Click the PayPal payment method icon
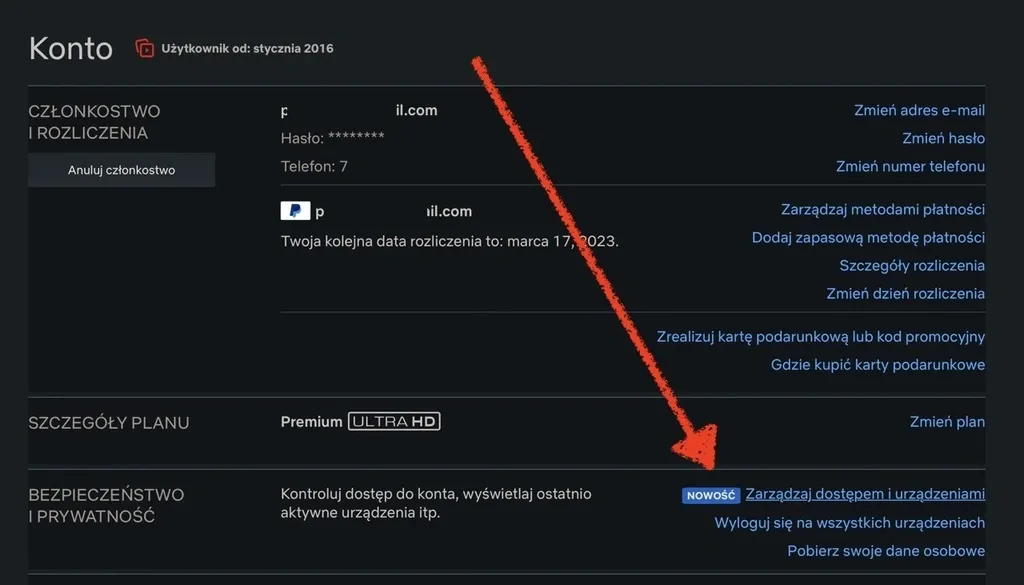 pyautogui.click(x=294, y=210)
